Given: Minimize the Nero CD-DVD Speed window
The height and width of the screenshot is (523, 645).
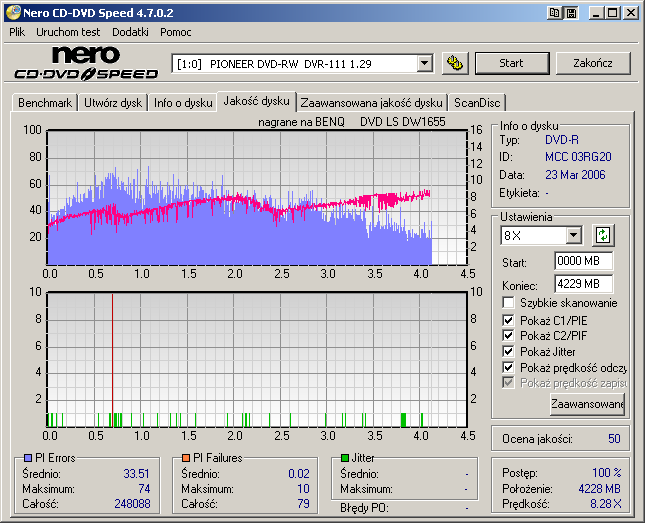Looking at the screenshot, I should (596, 13).
